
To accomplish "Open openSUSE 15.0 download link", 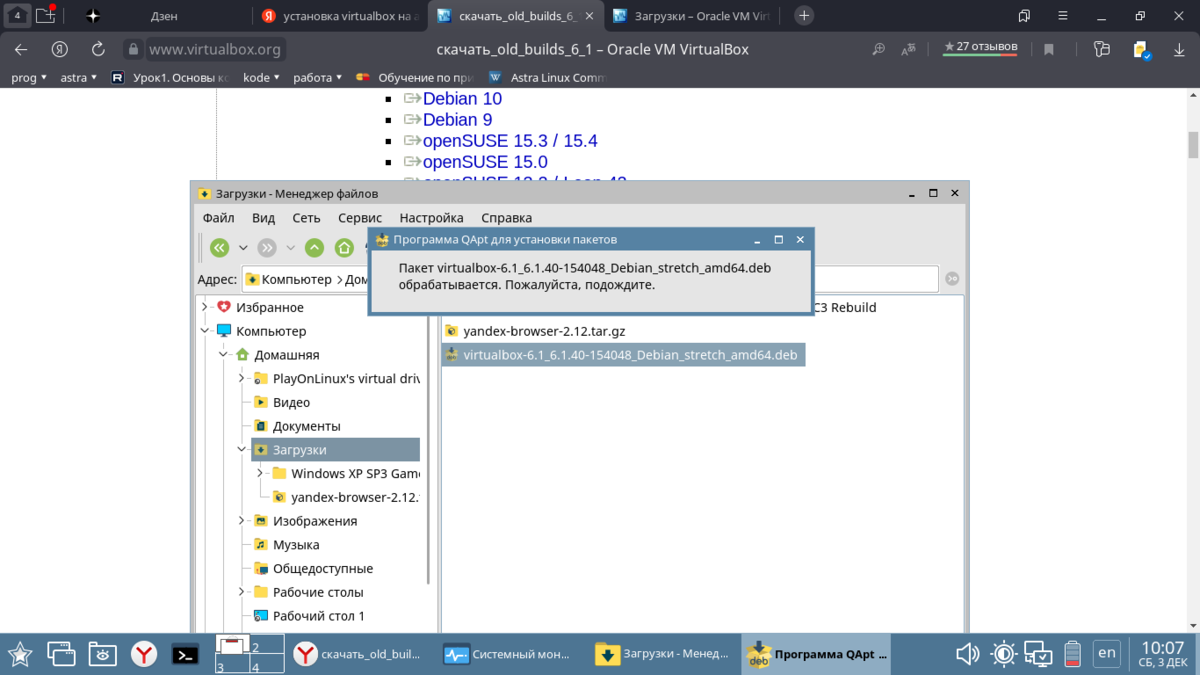I will pos(485,162).
